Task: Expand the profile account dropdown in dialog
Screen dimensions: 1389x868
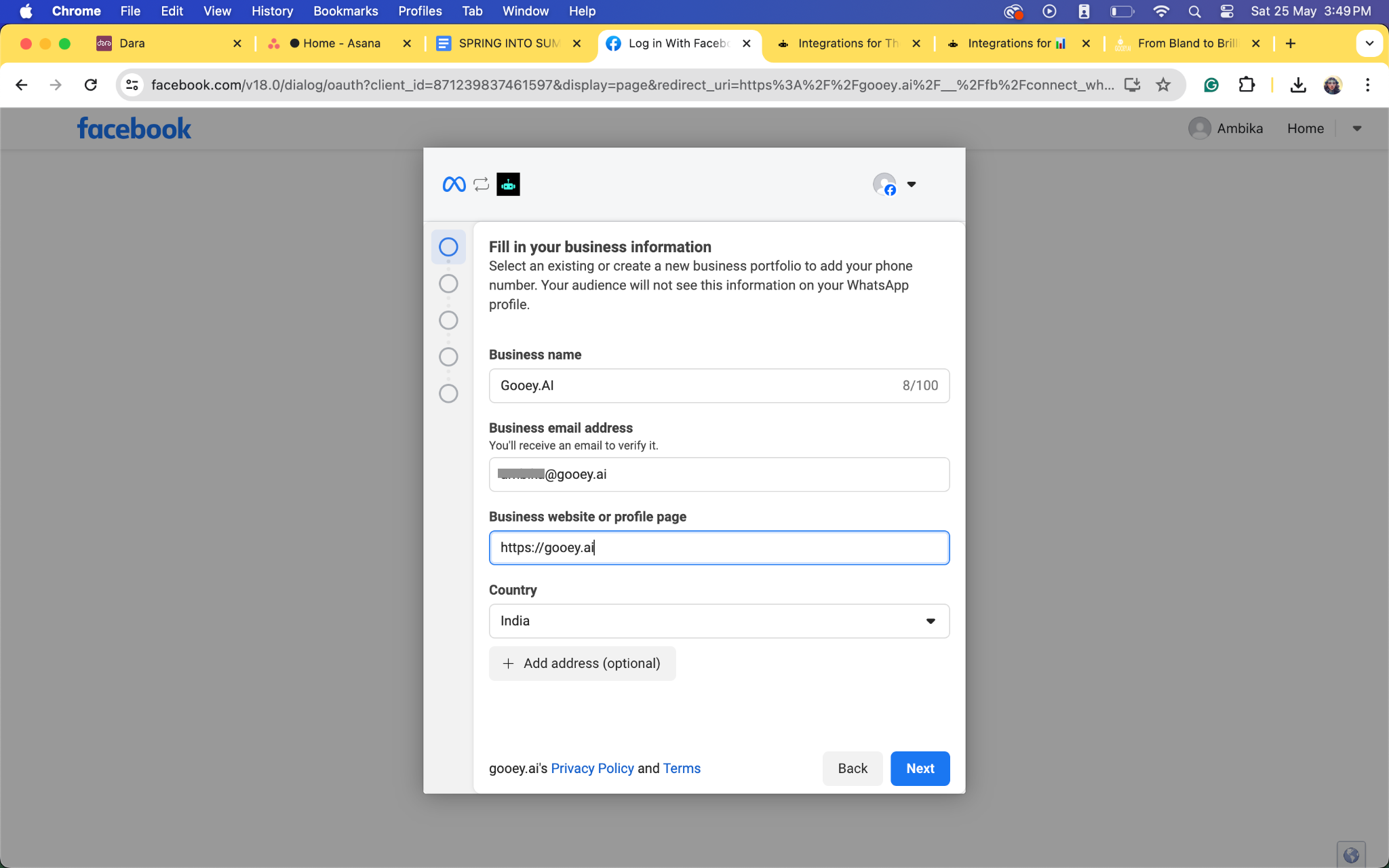Action: tap(912, 184)
